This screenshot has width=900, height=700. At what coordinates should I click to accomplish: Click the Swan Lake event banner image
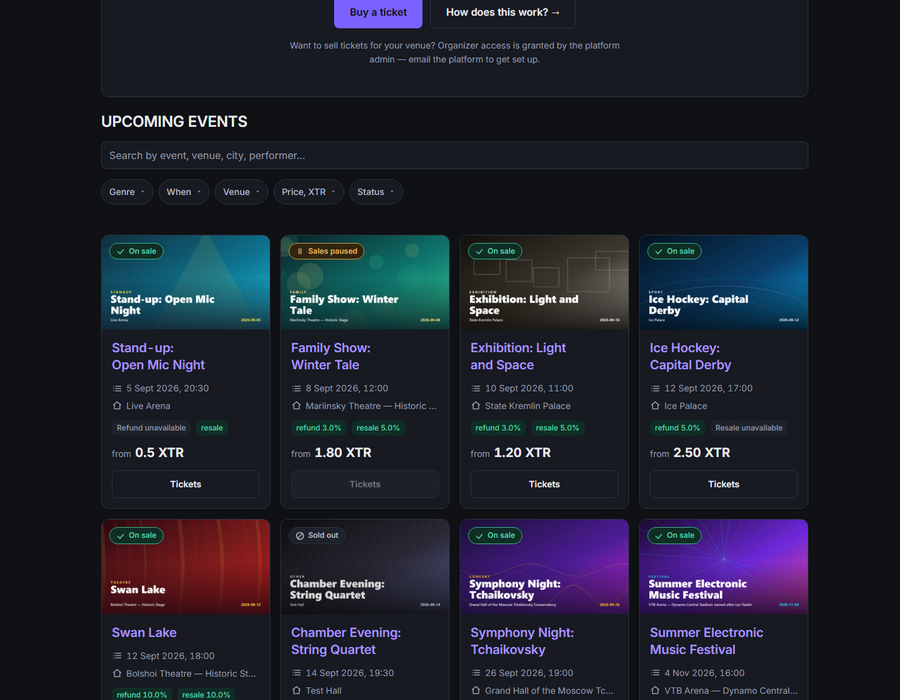[x=185, y=567]
